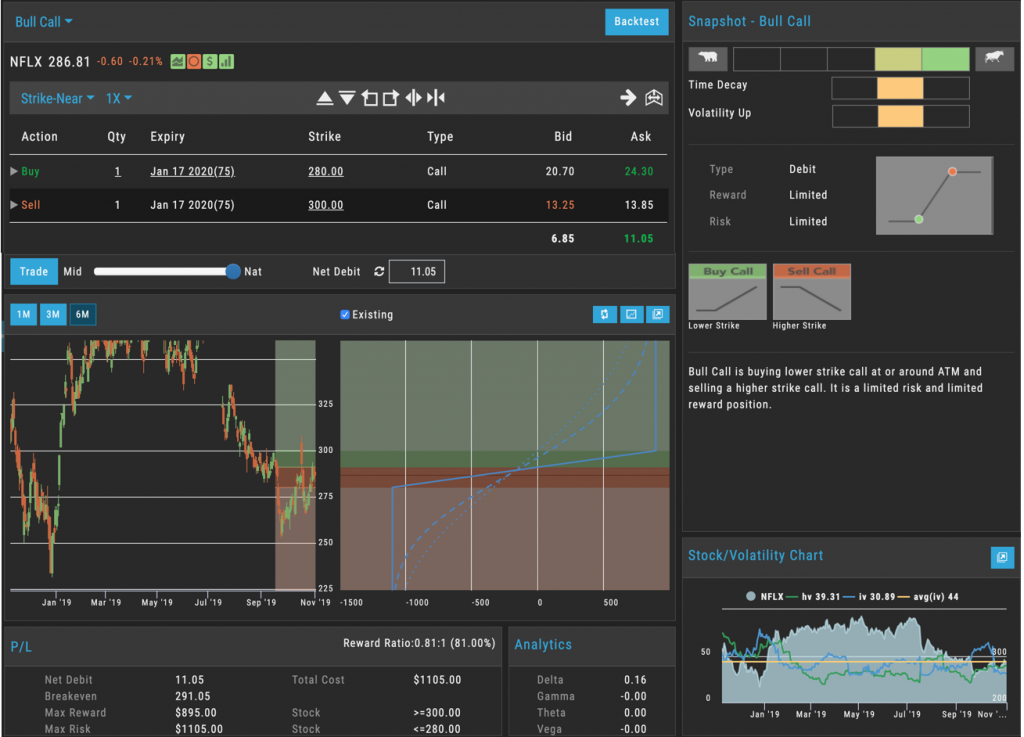This screenshot has height=737, width=1024.
Task: Click the bear icon on the sentiment bar
Action: (x=708, y=59)
